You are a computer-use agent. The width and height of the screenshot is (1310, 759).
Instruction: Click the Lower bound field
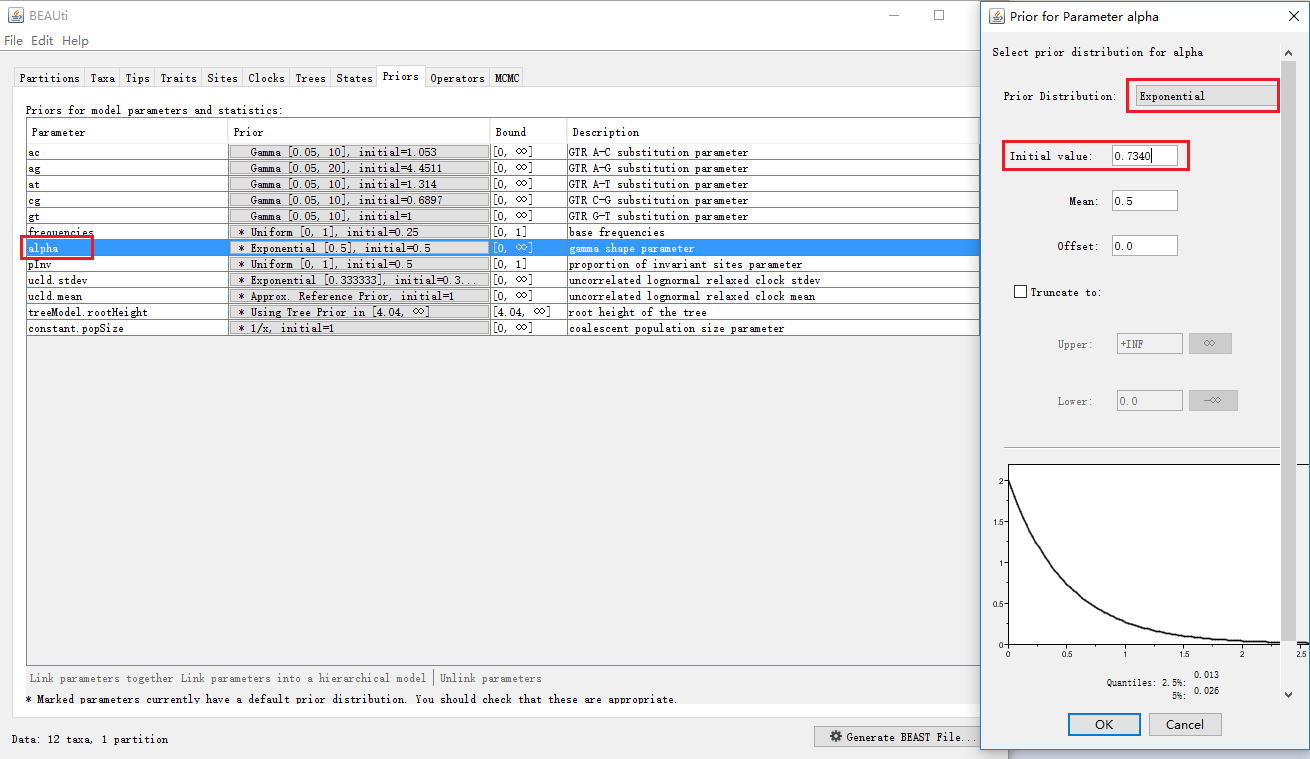1149,401
